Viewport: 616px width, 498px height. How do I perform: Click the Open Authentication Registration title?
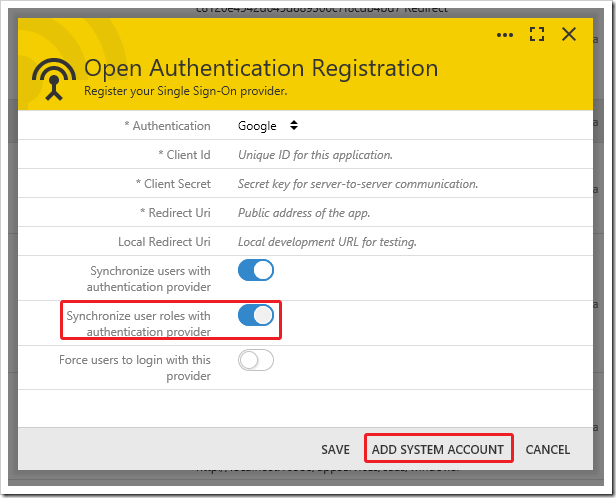tap(261, 68)
